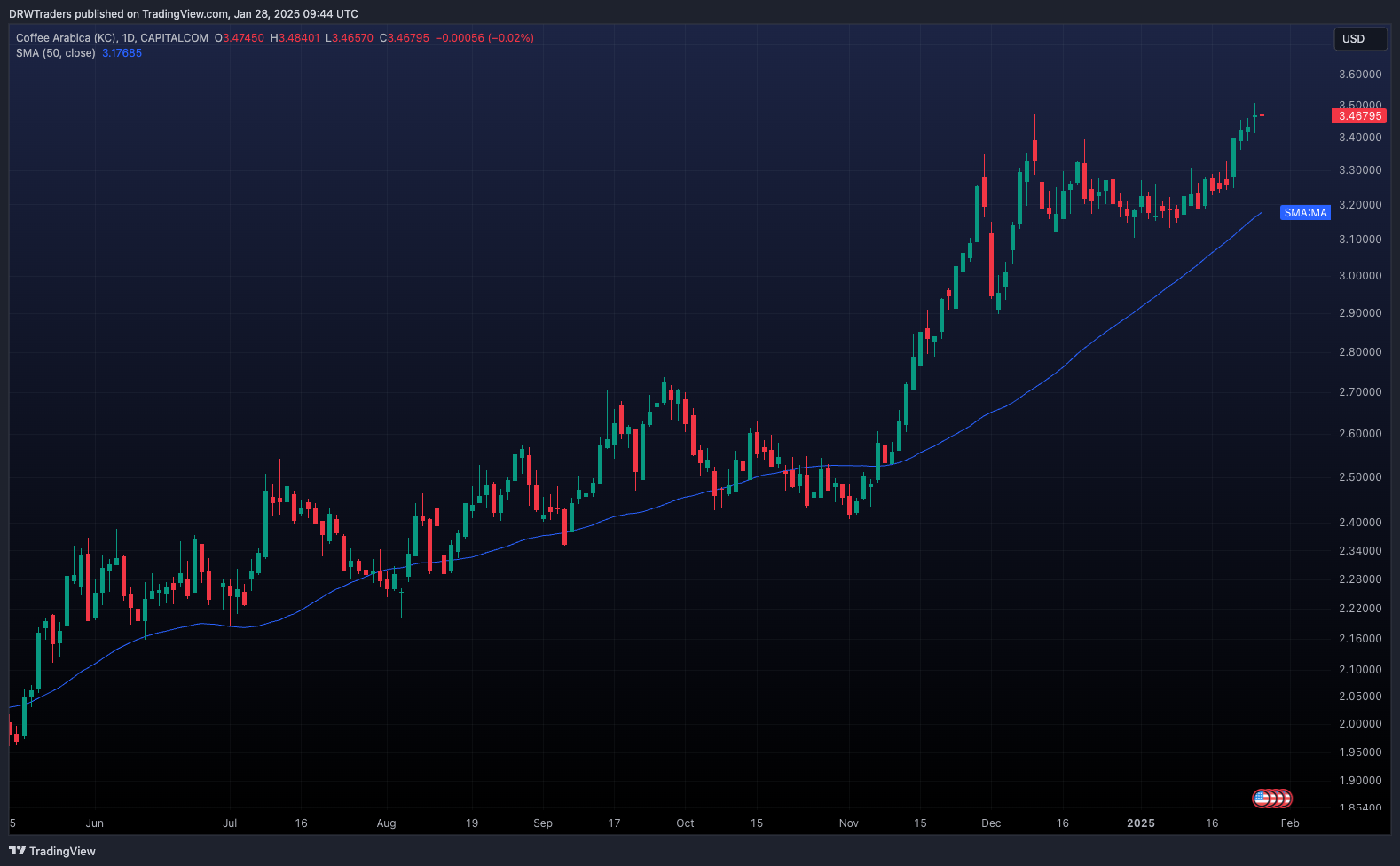Click the TradingView logo at bottom left

tap(52, 851)
